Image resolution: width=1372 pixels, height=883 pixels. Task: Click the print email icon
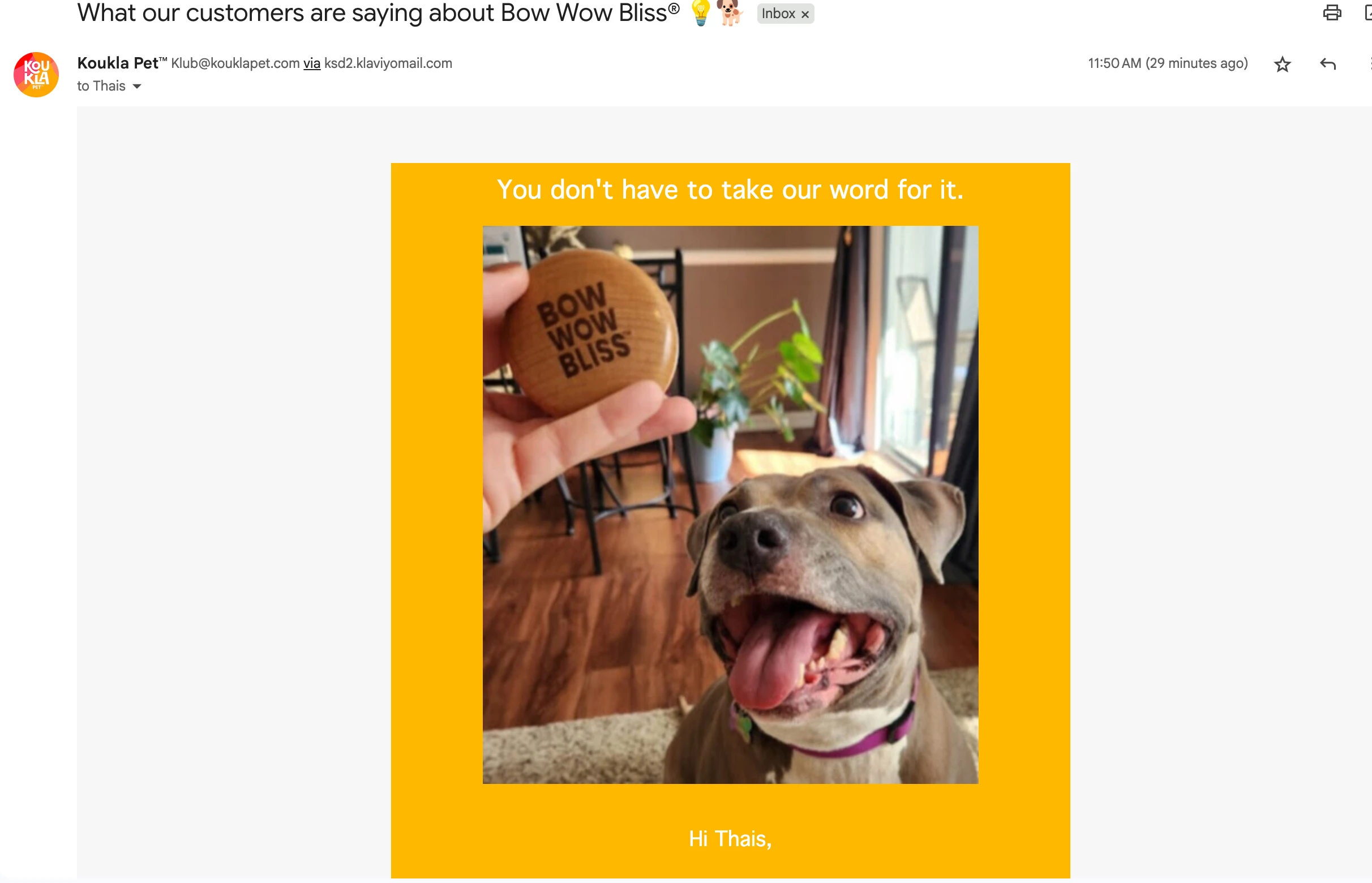pos(1332,12)
